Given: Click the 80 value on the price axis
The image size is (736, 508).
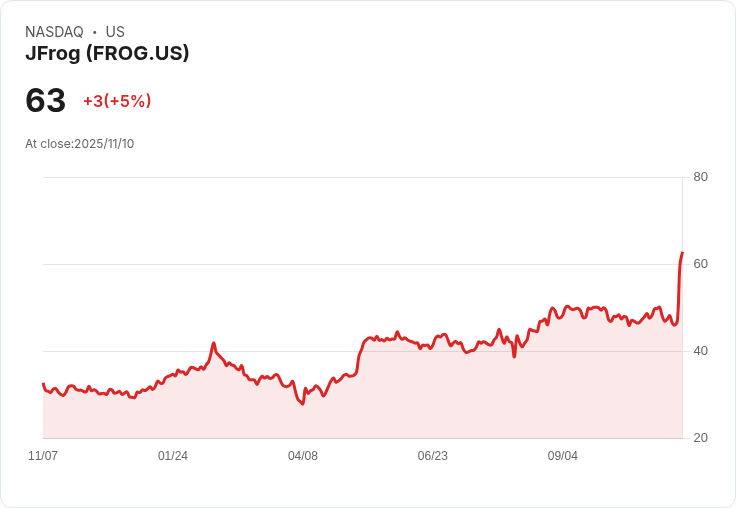Looking at the screenshot, I should [700, 177].
